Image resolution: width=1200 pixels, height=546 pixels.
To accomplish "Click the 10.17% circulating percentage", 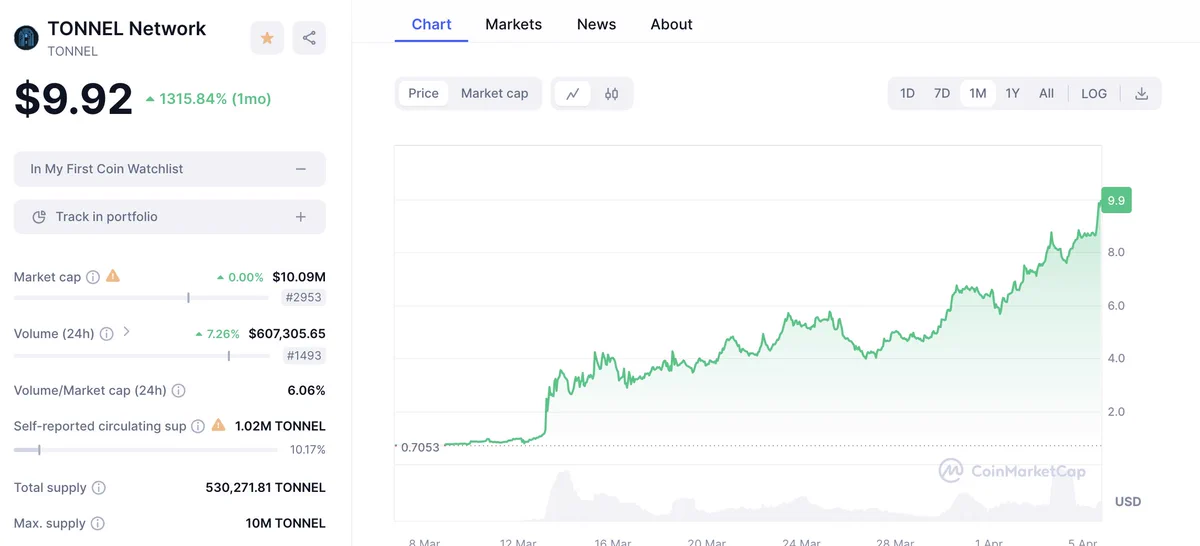I will (x=307, y=450).
